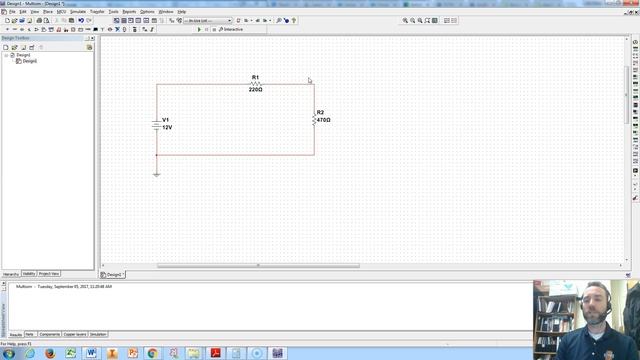Open the File menu
Screen dimensions: 640x360
tap(12, 12)
